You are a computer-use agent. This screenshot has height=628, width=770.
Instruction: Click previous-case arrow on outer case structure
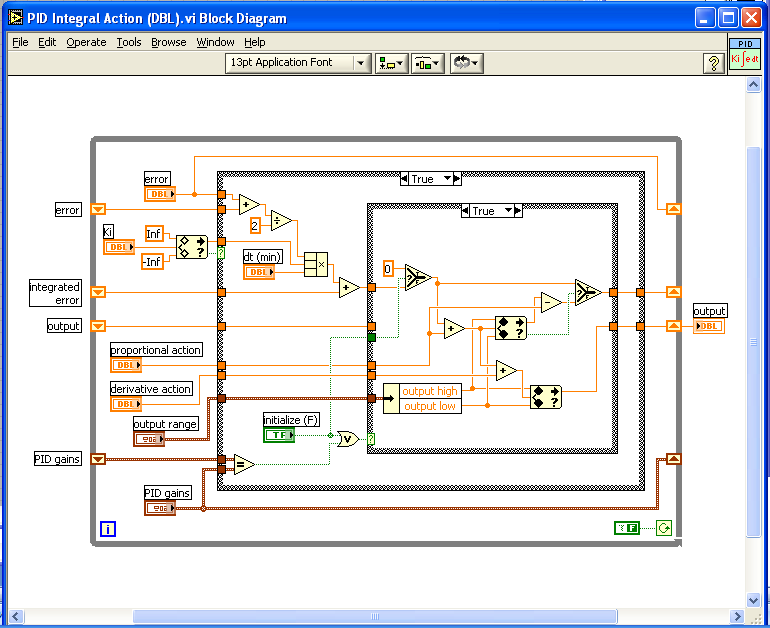(405, 179)
